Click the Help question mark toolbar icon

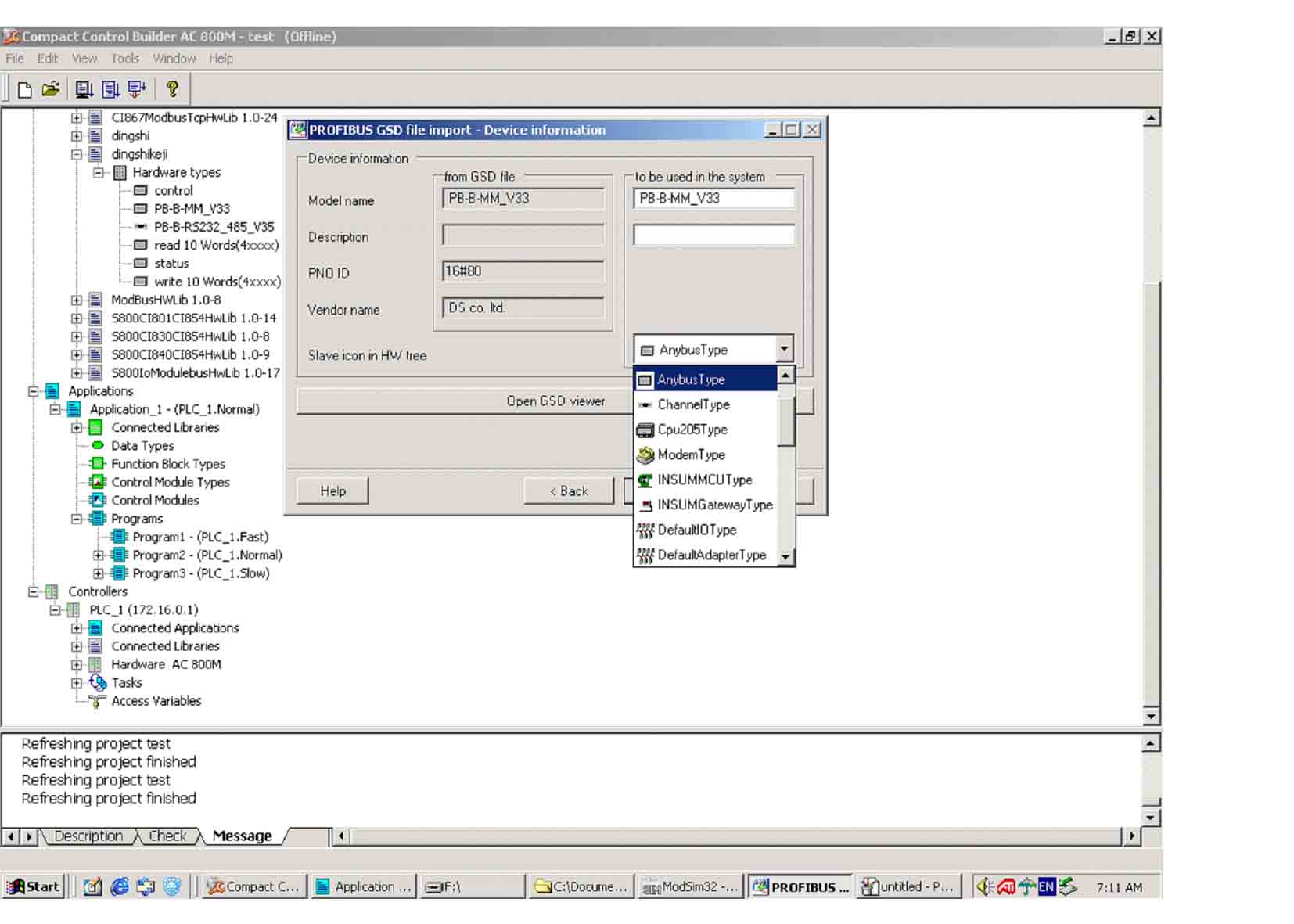tap(172, 89)
